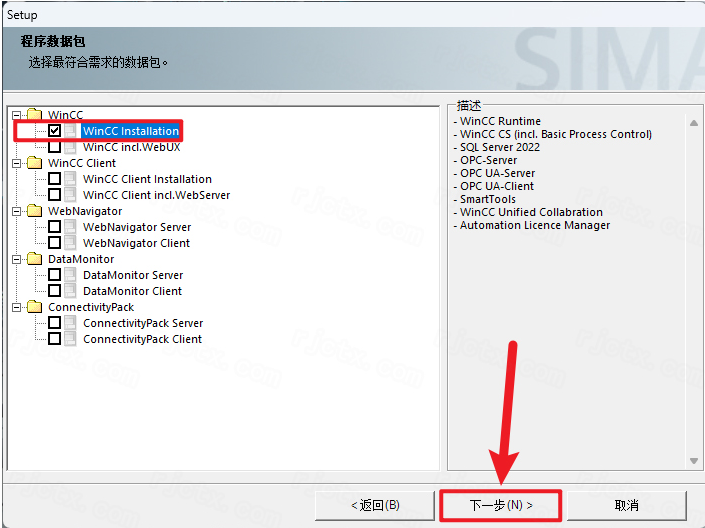705x528 pixels.
Task: Select the WebNavigator folder label
Action: point(85,211)
